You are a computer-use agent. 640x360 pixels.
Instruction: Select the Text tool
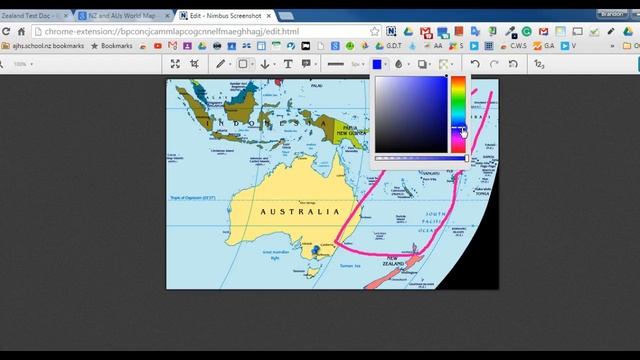(x=288, y=64)
